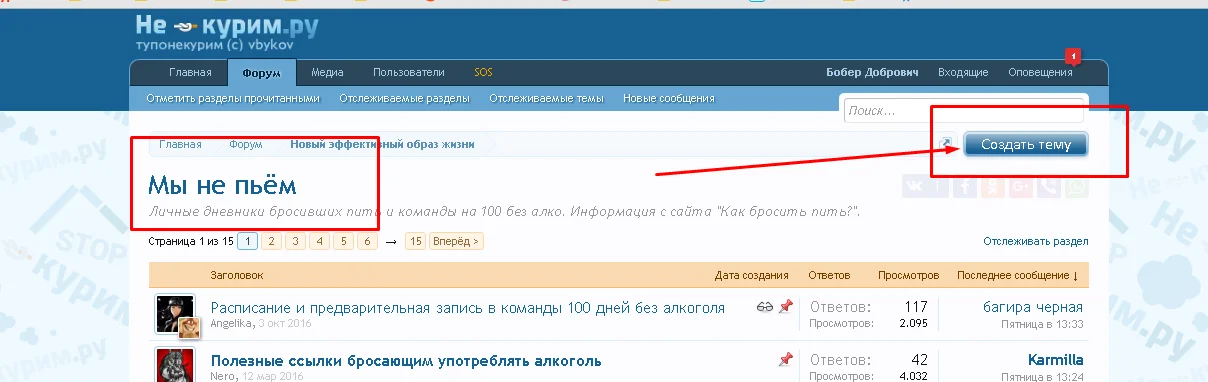Image resolution: width=1208 pixels, height=382 pixels.
Task: Open the Медиа navigation tab
Action: tap(327, 72)
